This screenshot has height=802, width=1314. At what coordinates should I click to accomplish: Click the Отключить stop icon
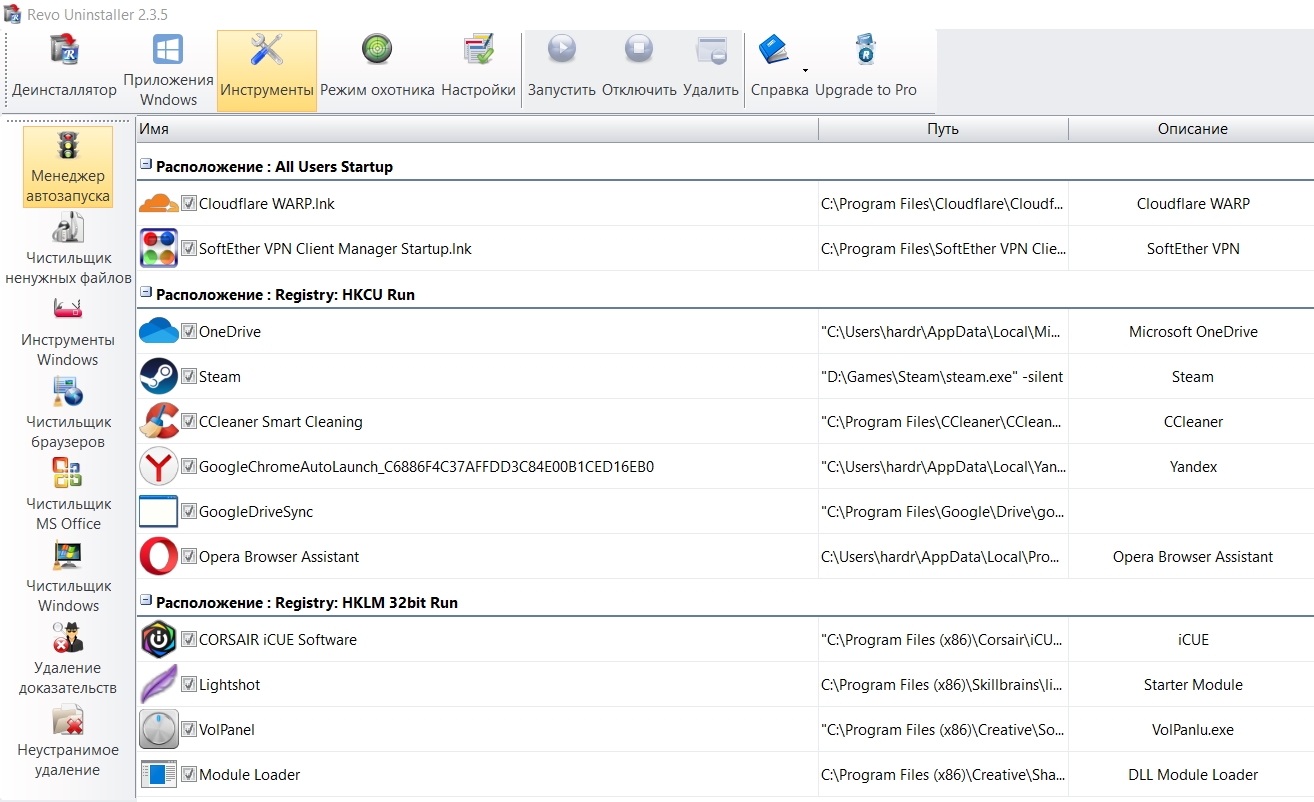[x=639, y=49]
